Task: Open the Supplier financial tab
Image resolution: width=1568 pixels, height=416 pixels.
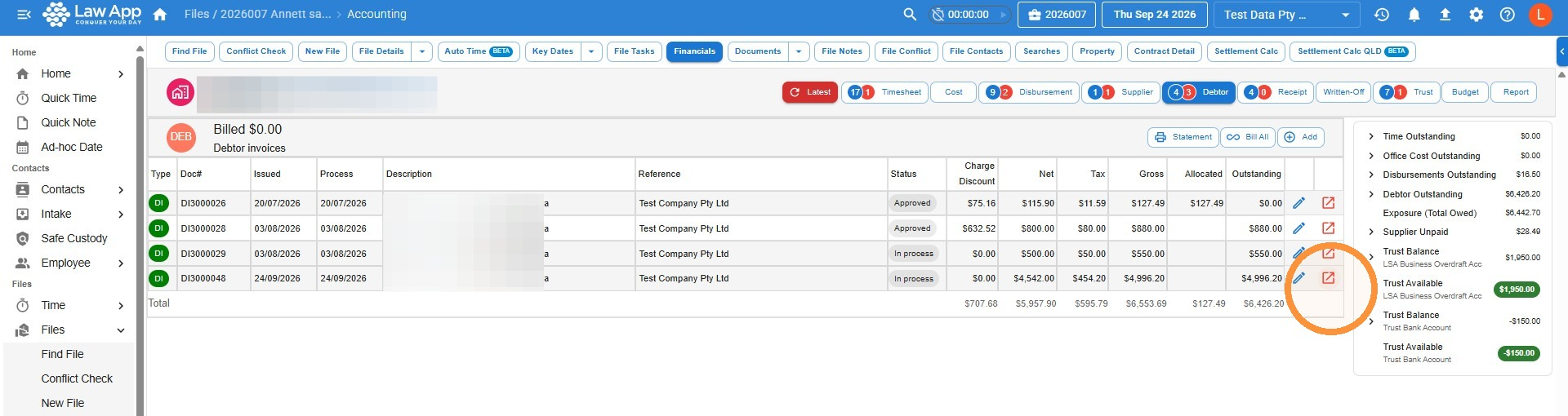Action: 1121,92
